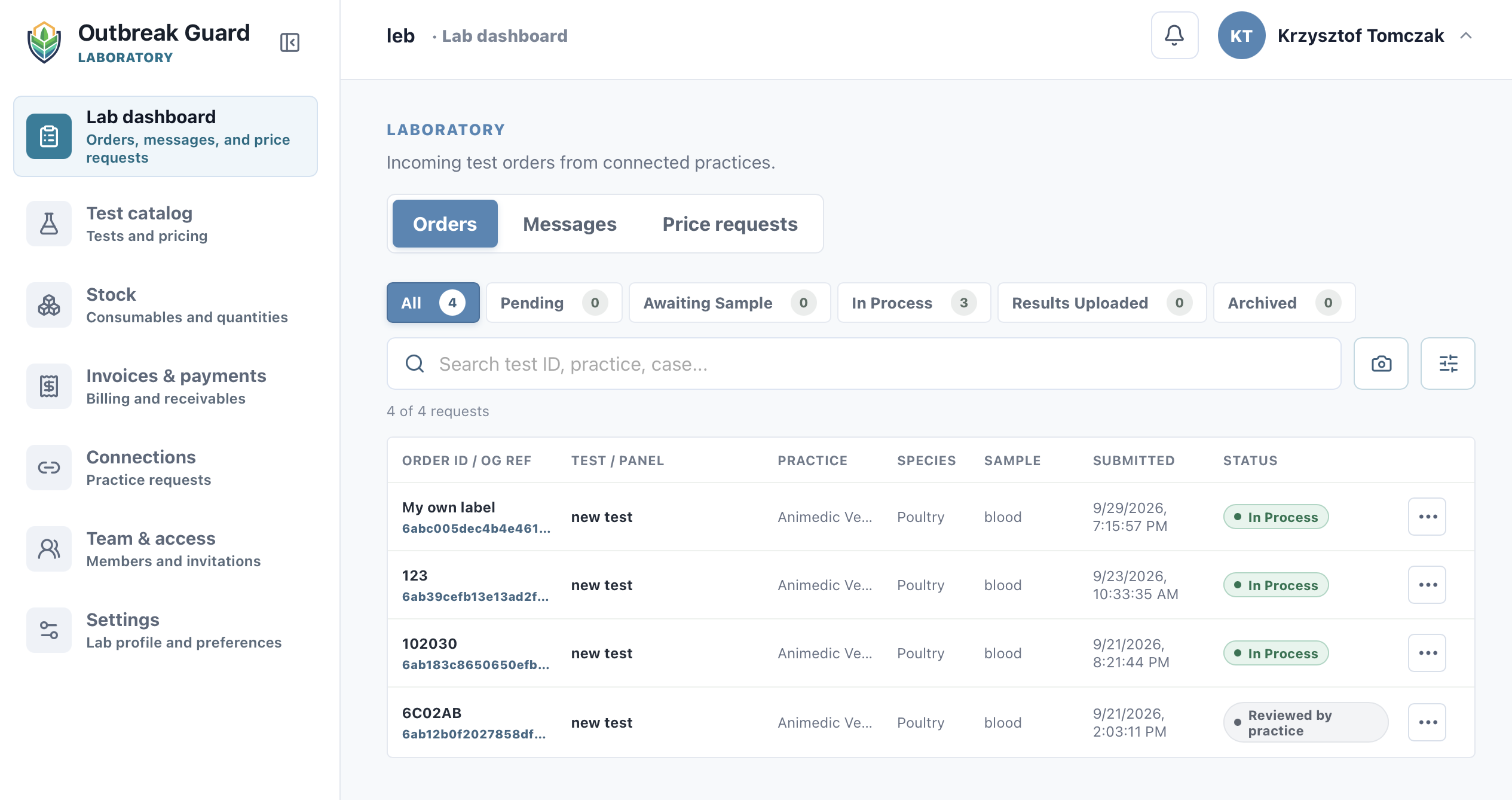Open Connections link icon
The width and height of the screenshot is (1512, 800).
tap(49, 468)
